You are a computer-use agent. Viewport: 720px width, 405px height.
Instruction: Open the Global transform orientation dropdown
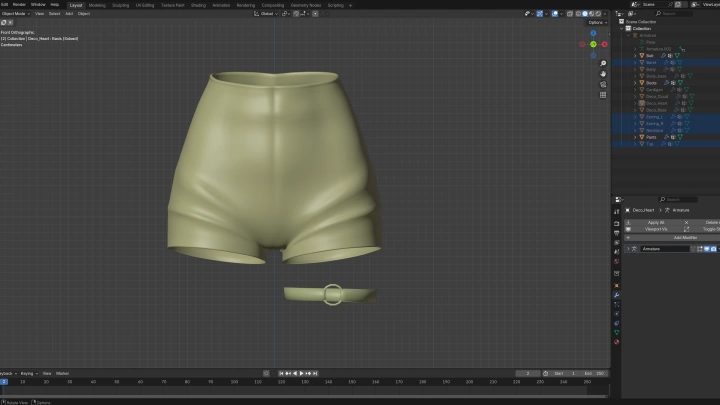[x=266, y=14]
